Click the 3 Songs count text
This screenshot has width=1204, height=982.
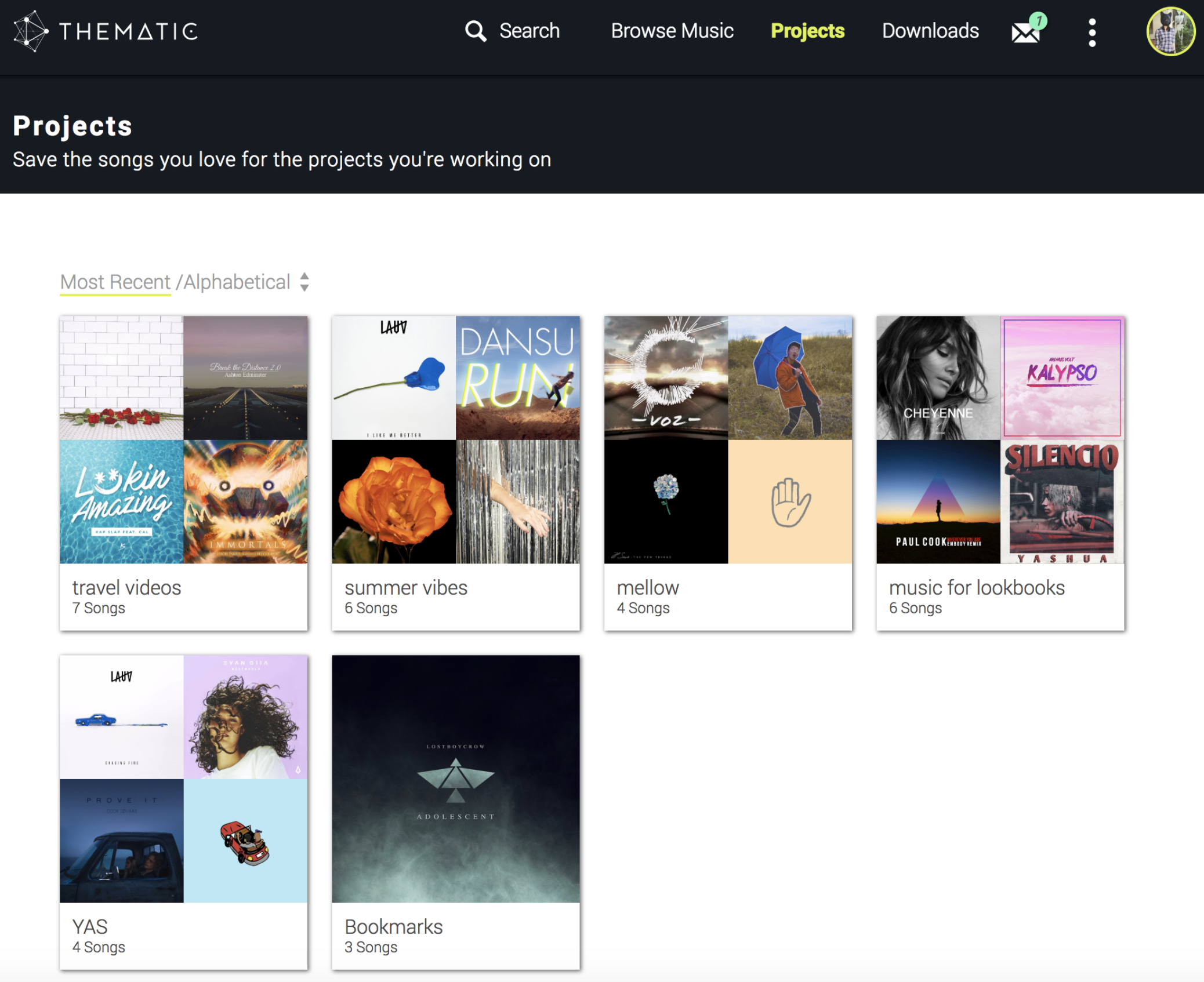(371, 947)
